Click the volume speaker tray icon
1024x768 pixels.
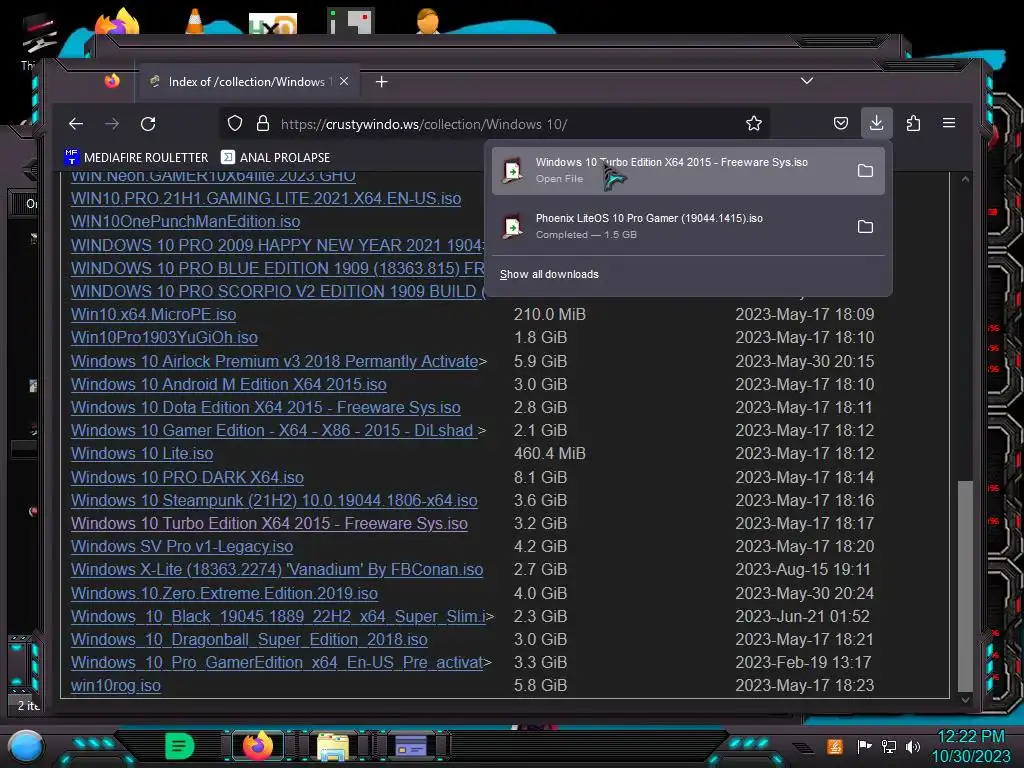click(913, 746)
